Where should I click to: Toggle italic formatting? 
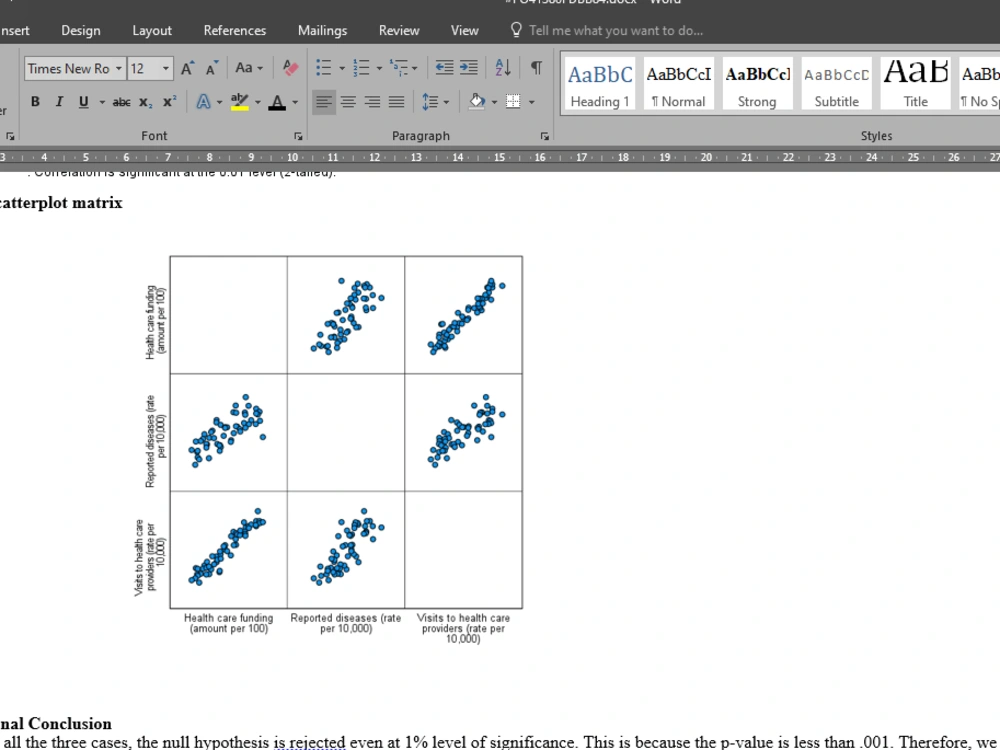tap(59, 102)
